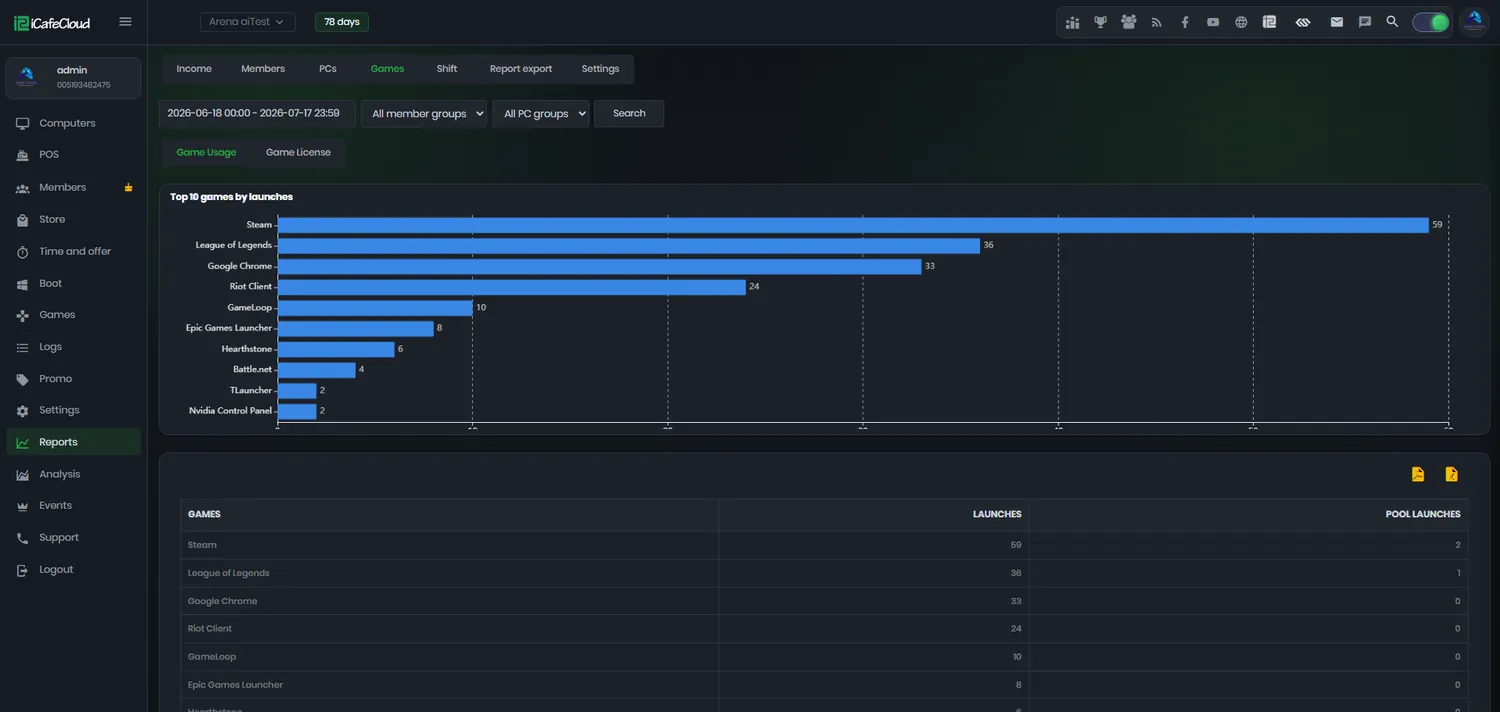The image size is (1500, 712).
Task: Open the user avatar in top-right corner
Action: (x=1474, y=22)
